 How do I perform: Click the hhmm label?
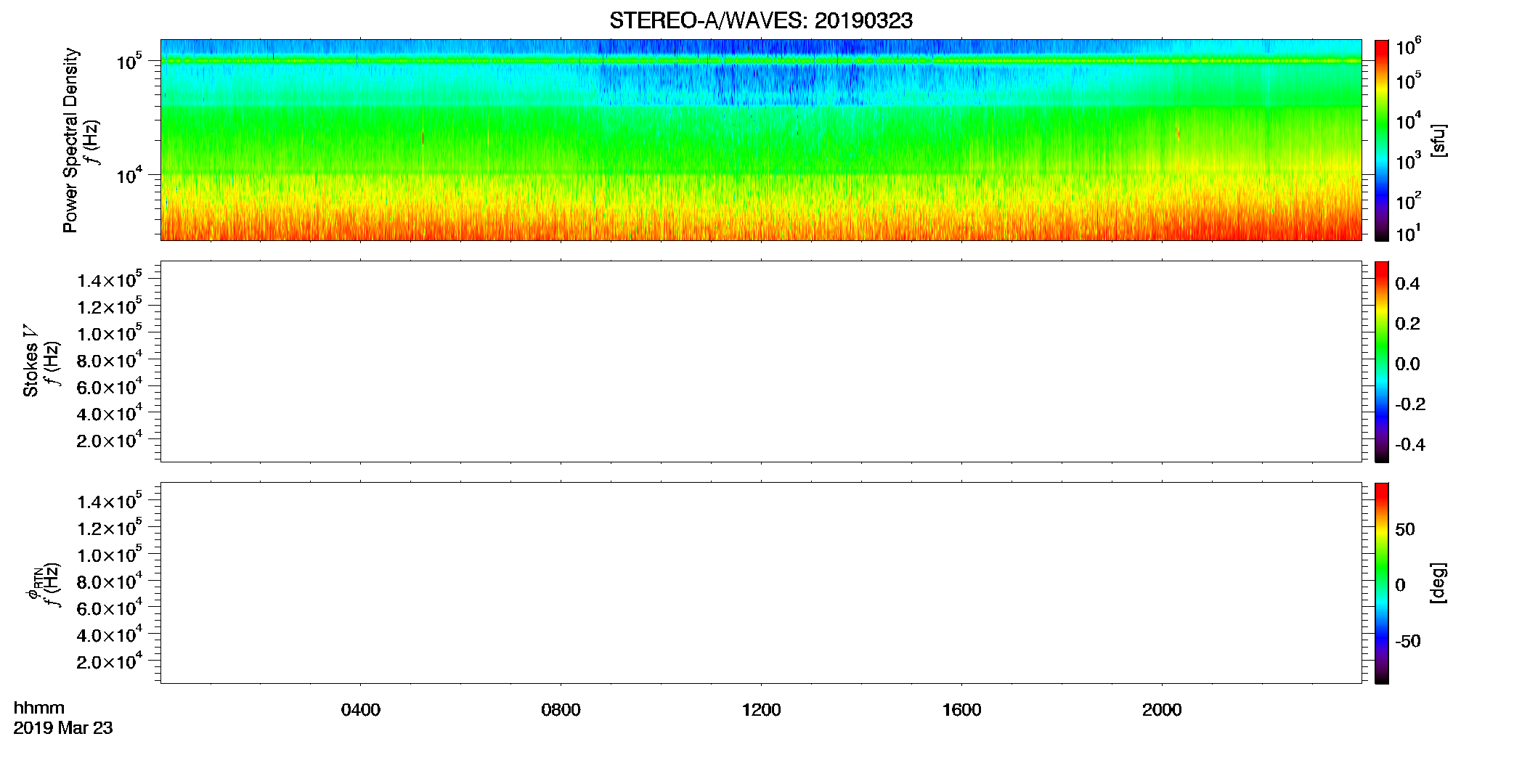[39, 708]
